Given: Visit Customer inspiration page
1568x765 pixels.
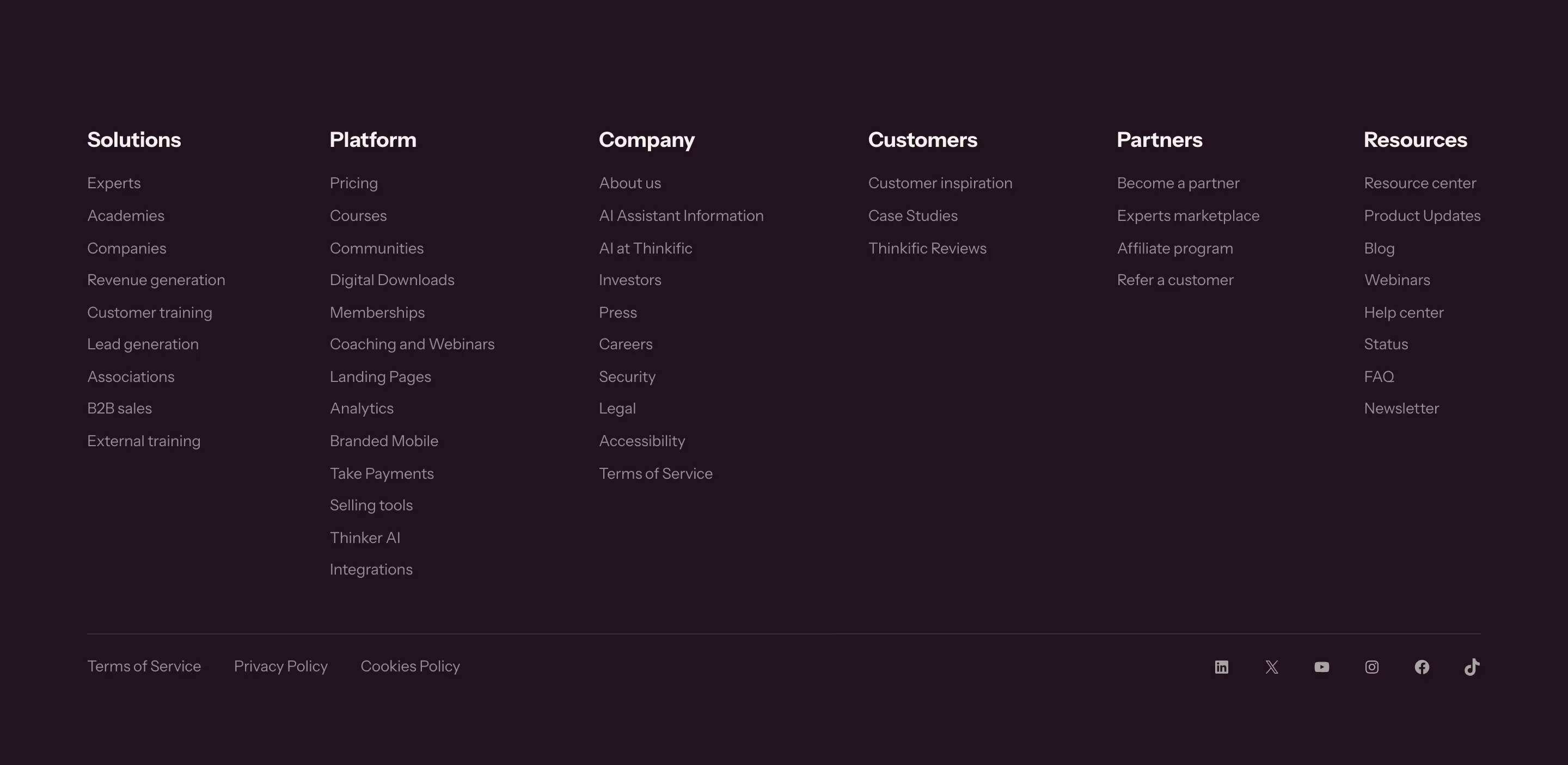Looking at the screenshot, I should (x=940, y=183).
